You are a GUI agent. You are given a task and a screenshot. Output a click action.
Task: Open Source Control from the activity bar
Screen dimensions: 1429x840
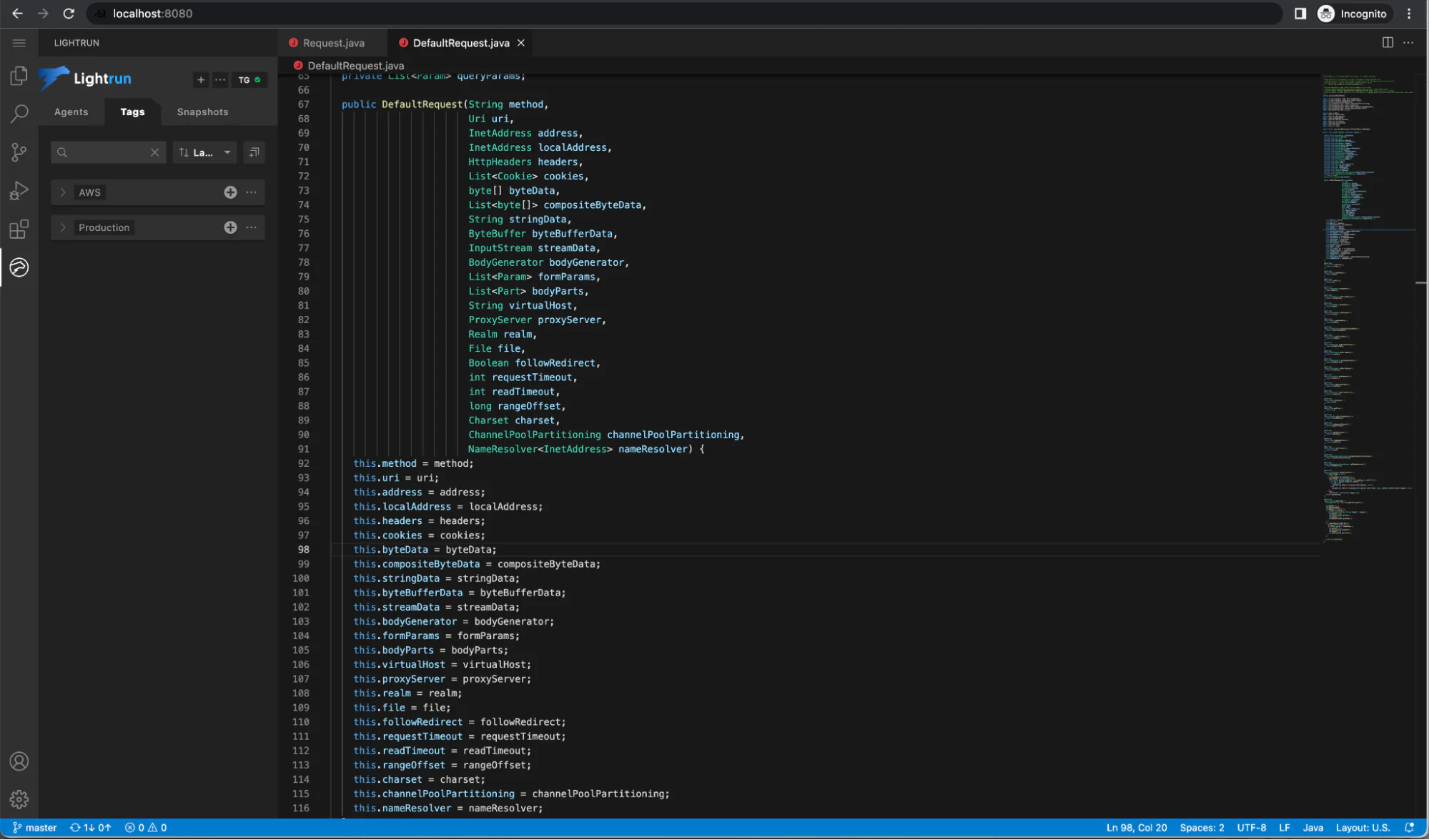point(19,152)
